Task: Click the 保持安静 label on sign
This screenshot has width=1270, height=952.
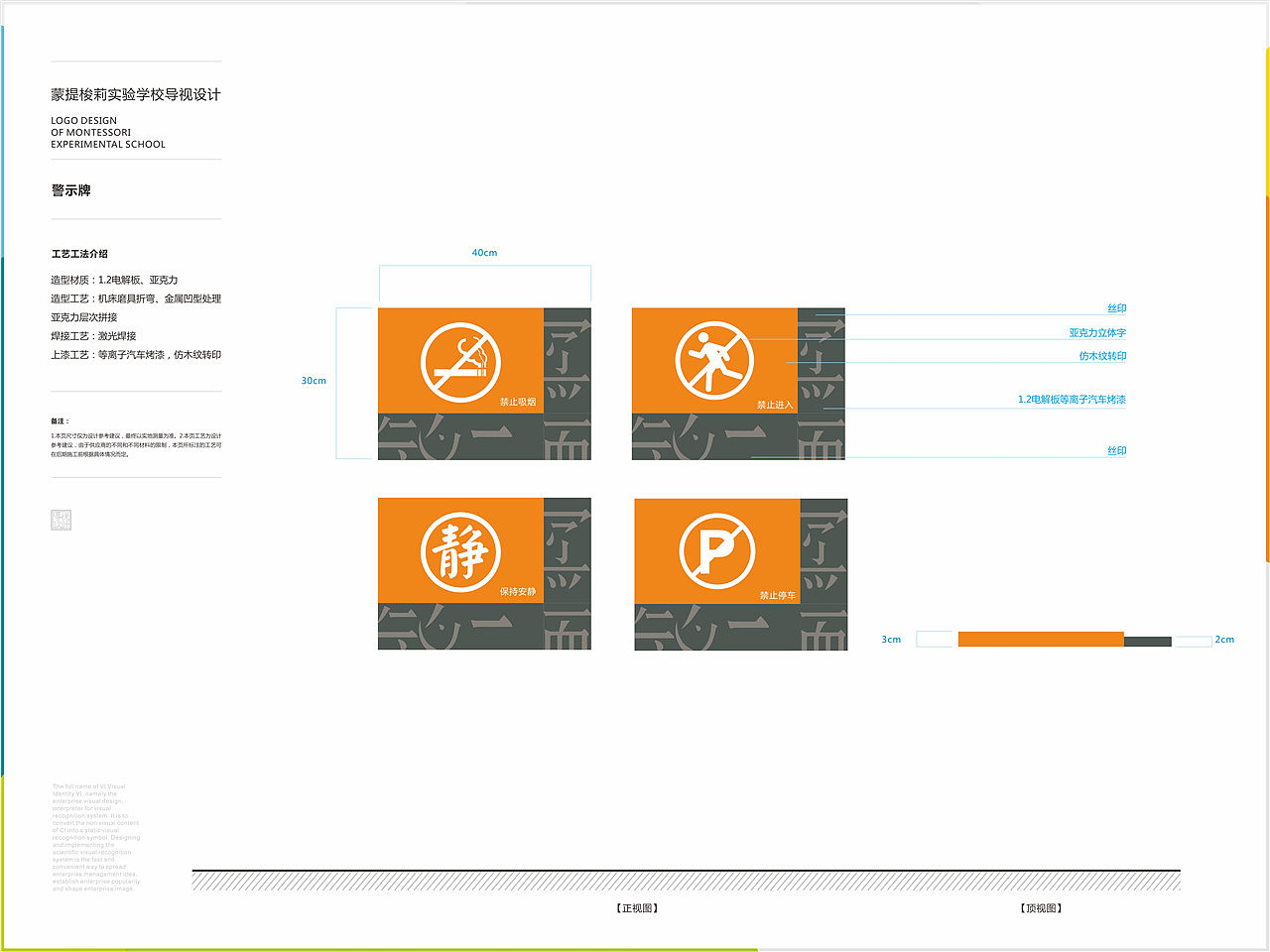Action: pyautogui.click(x=518, y=592)
